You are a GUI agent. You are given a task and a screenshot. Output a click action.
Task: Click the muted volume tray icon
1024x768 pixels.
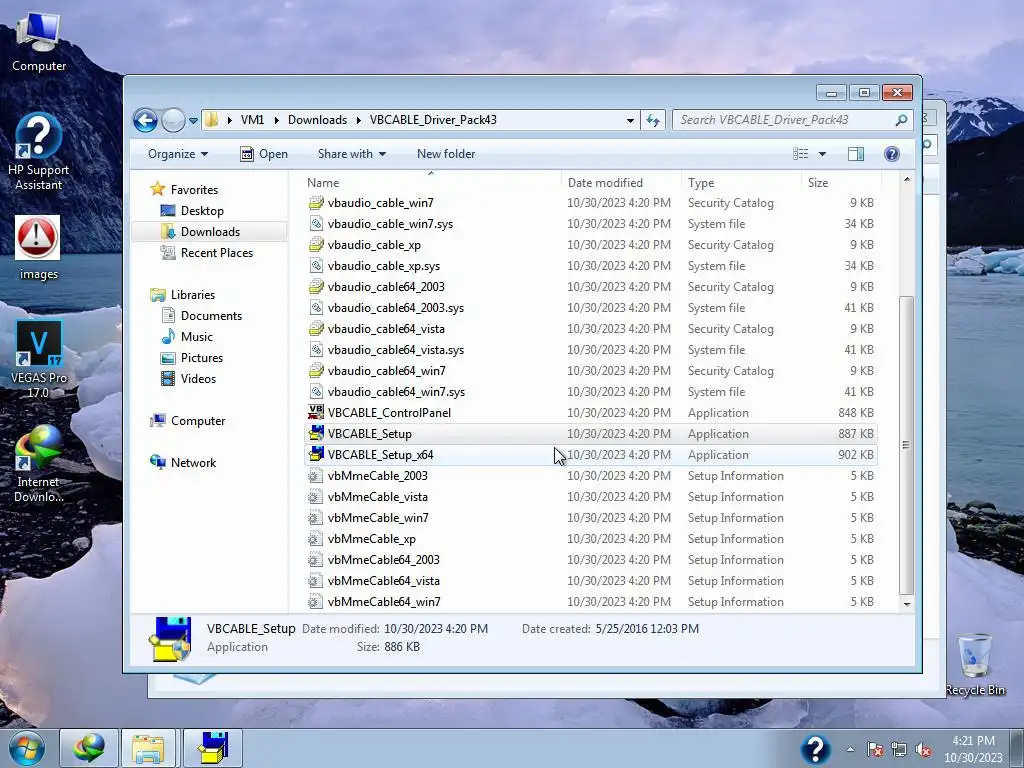[923, 750]
